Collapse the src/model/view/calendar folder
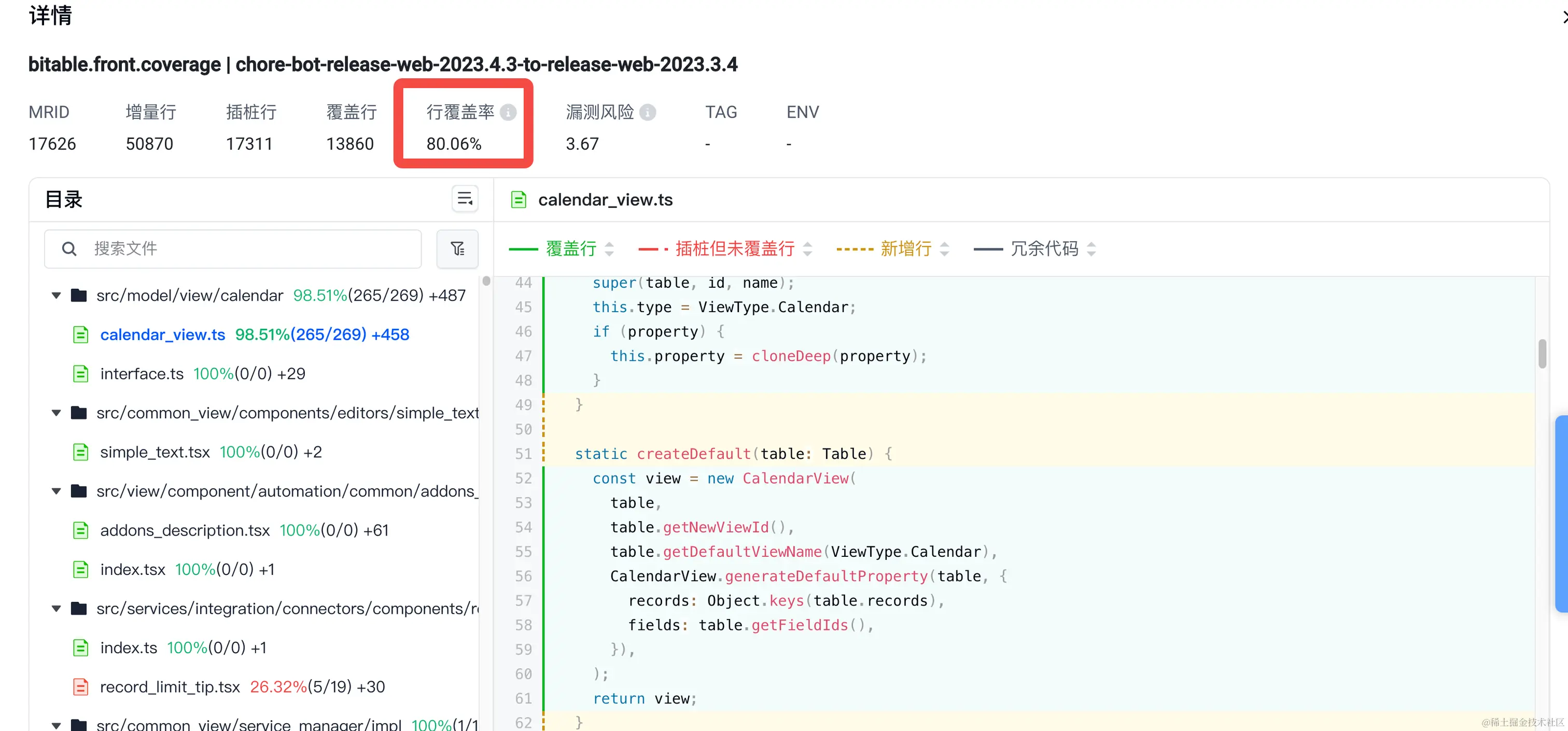Viewport: 1568px width, 731px height. coord(56,296)
